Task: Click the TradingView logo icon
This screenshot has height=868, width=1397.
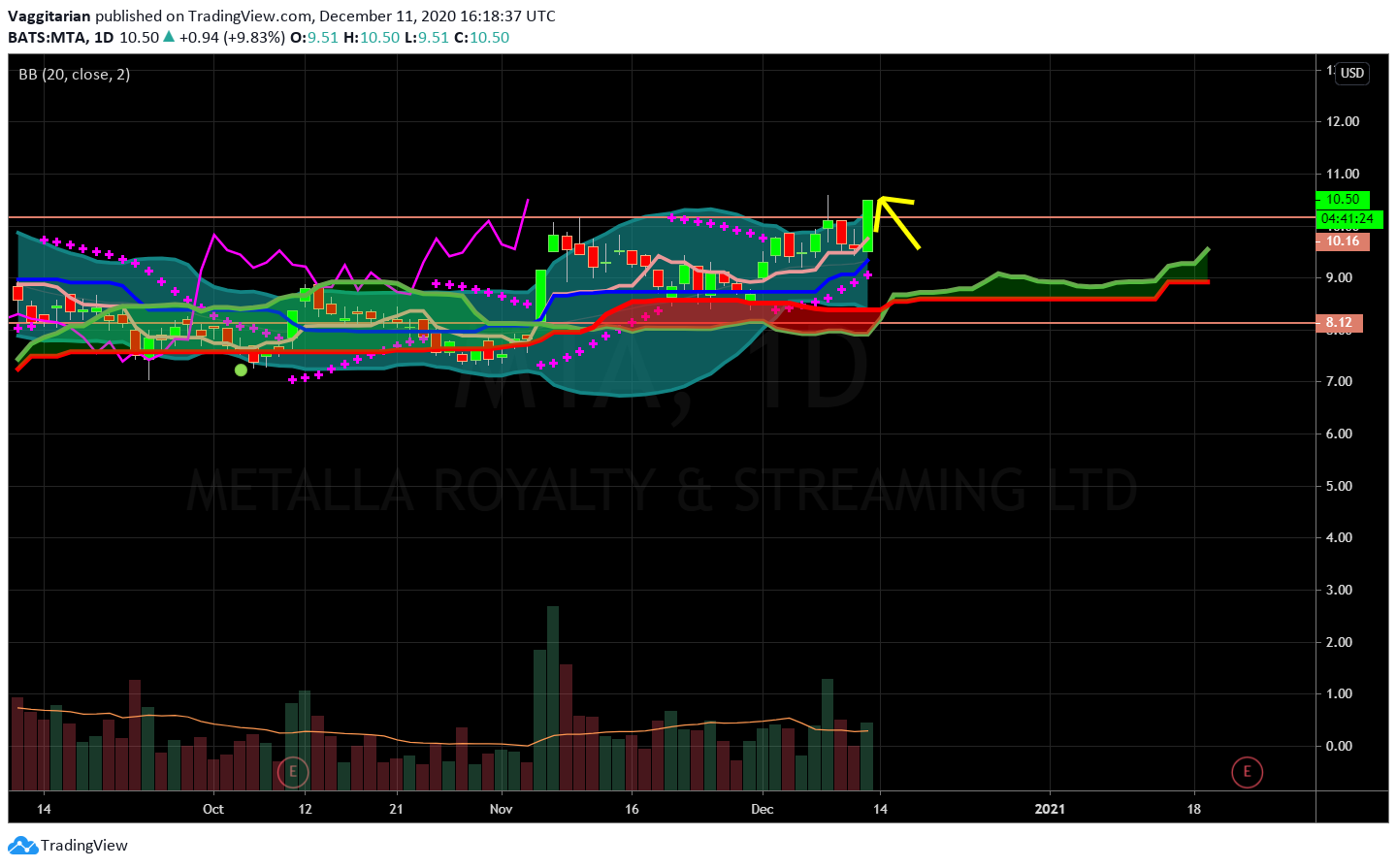Action: tap(22, 846)
